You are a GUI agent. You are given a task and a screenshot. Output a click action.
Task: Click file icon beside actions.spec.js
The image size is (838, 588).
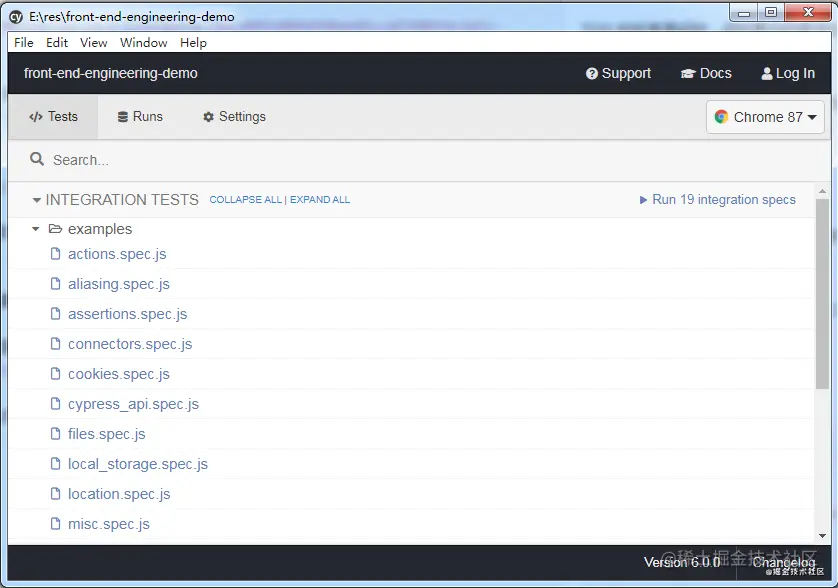point(55,253)
